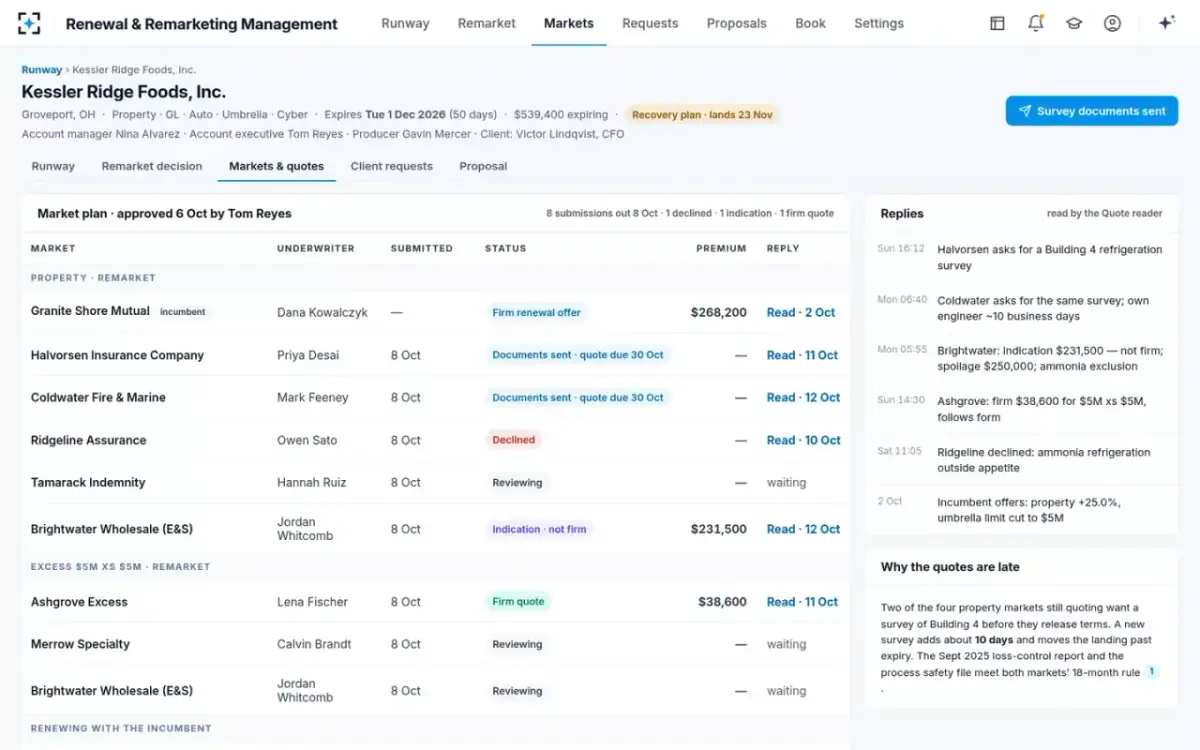Viewport: 1200px width, 750px height.
Task: Select the Ashgrove Excess market
Action: pos(79,602)
